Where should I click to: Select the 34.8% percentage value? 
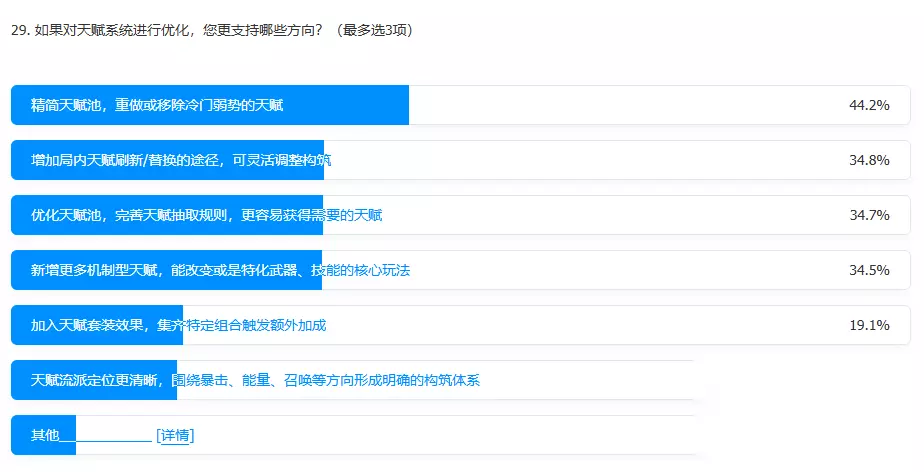pos(869,160)
